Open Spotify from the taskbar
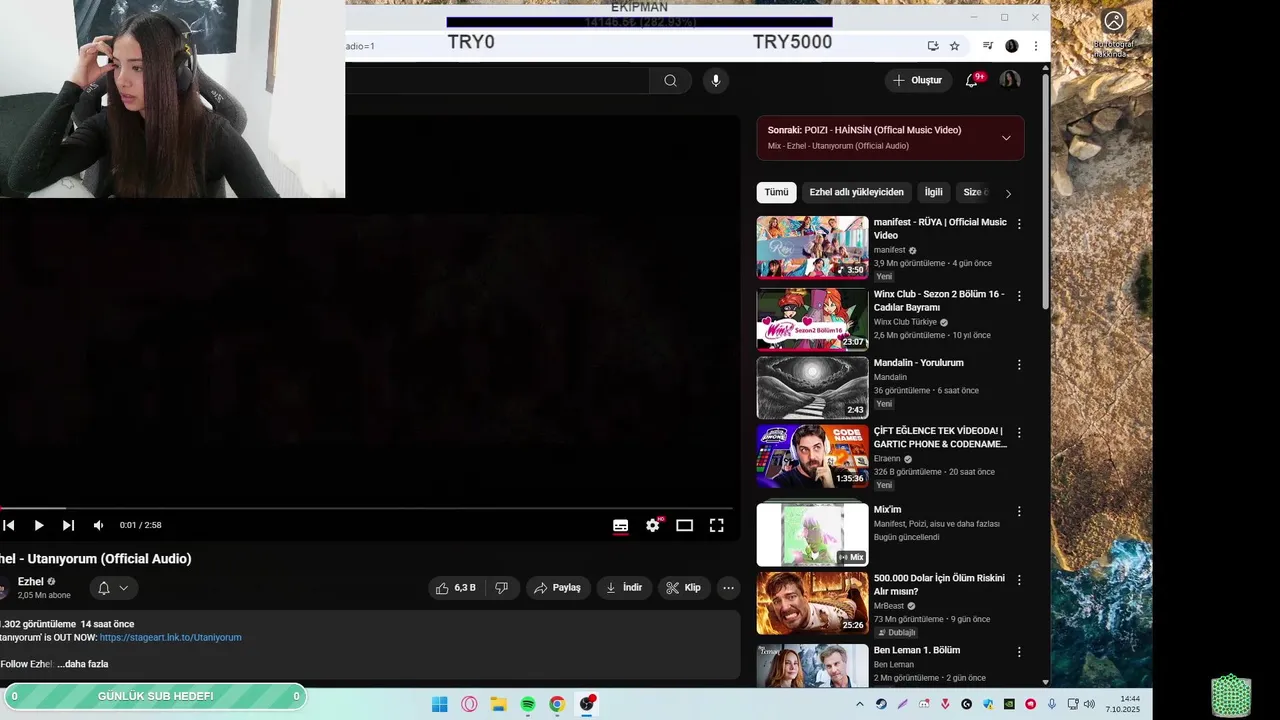Image resolution: width=1280 pixels, height=720 pixels. 528,704
